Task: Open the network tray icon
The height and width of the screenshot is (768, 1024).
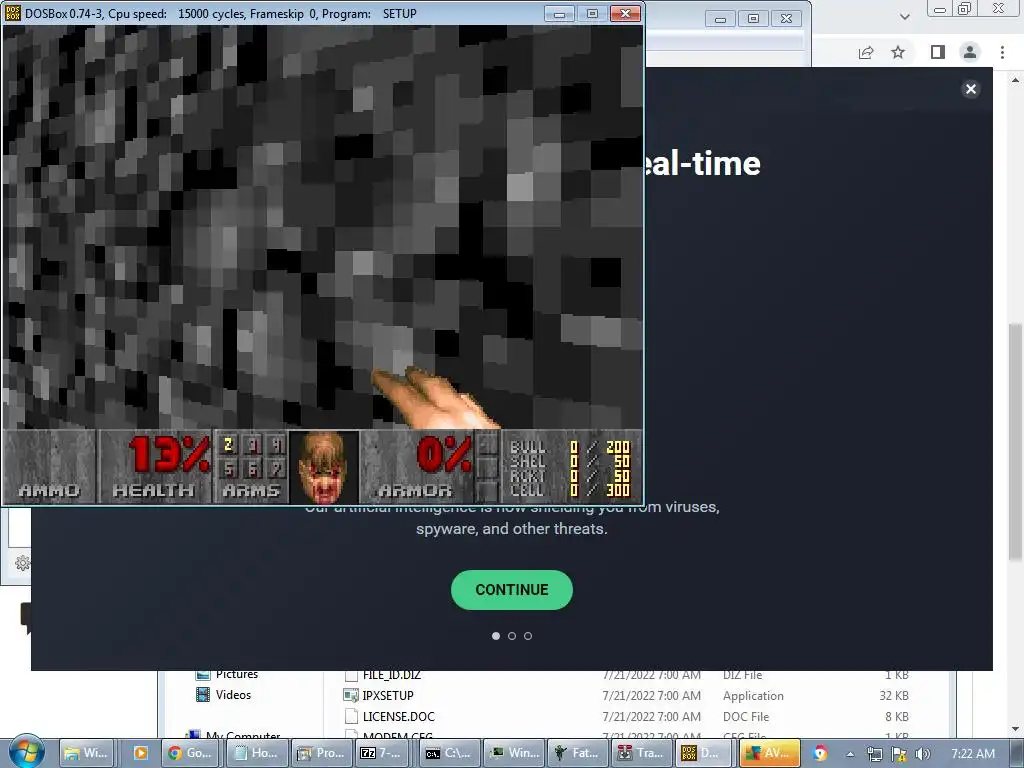Action: coord(874,754)
